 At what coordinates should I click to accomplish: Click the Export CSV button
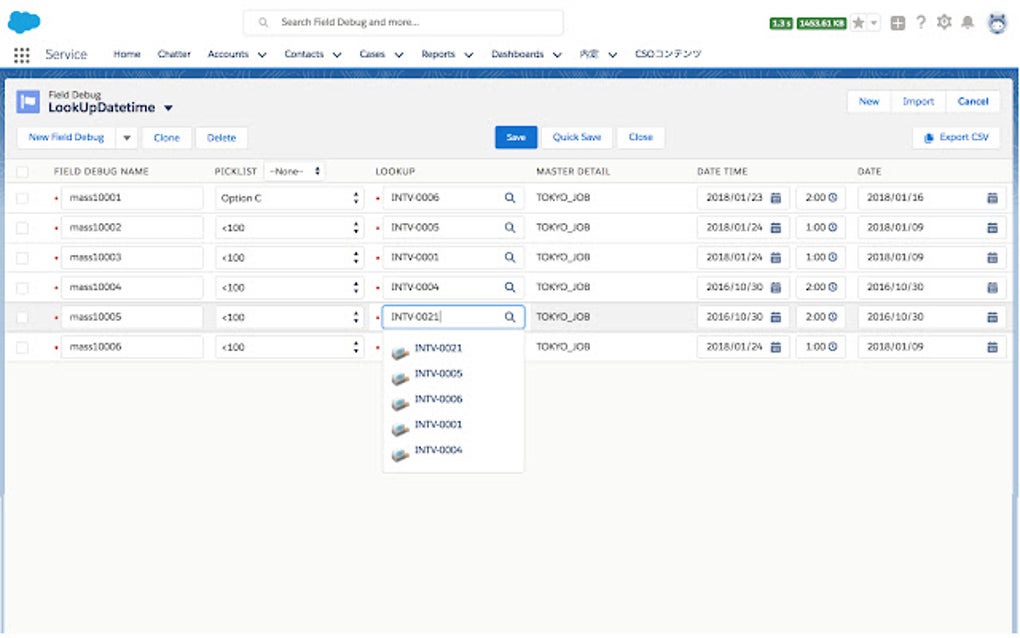(x=956, y=137)
